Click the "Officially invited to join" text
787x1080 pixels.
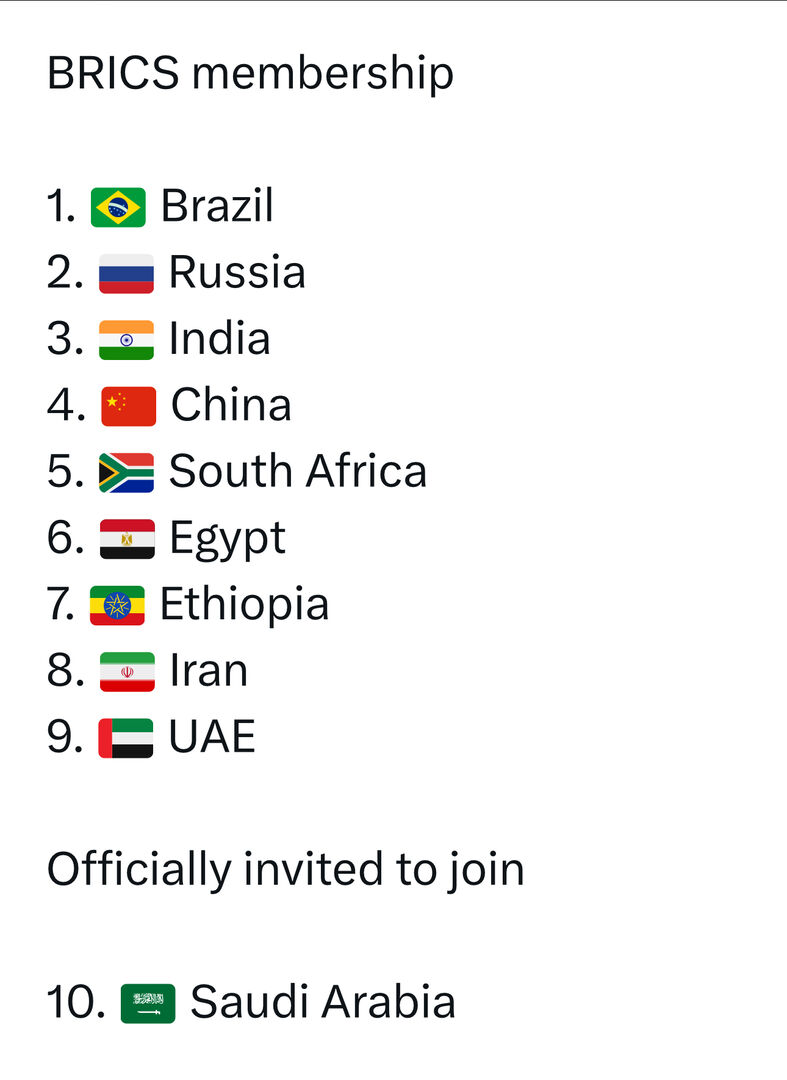pos(285,870)
